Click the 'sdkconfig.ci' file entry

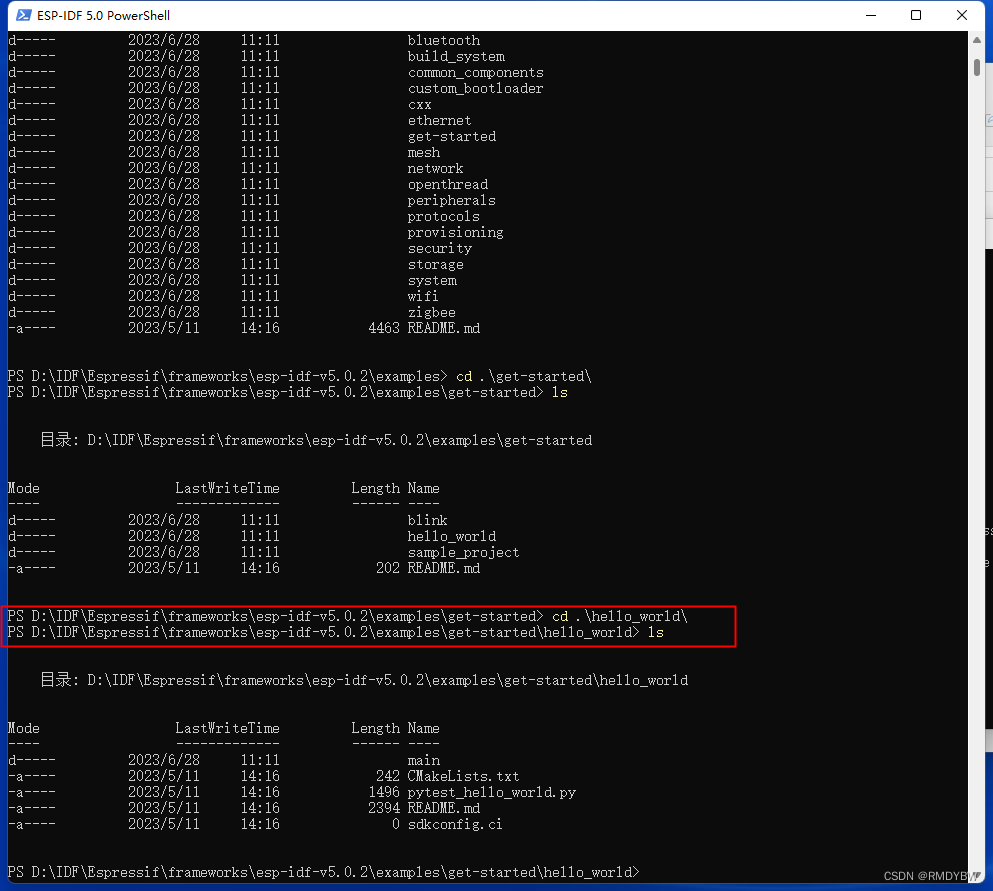pyautogui.click(x=455, y=825)
